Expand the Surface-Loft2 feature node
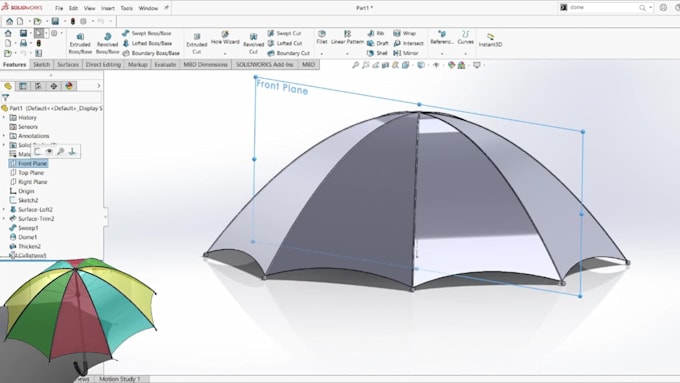The height and width of the screenshot is (383, 680). pos(4,210)
